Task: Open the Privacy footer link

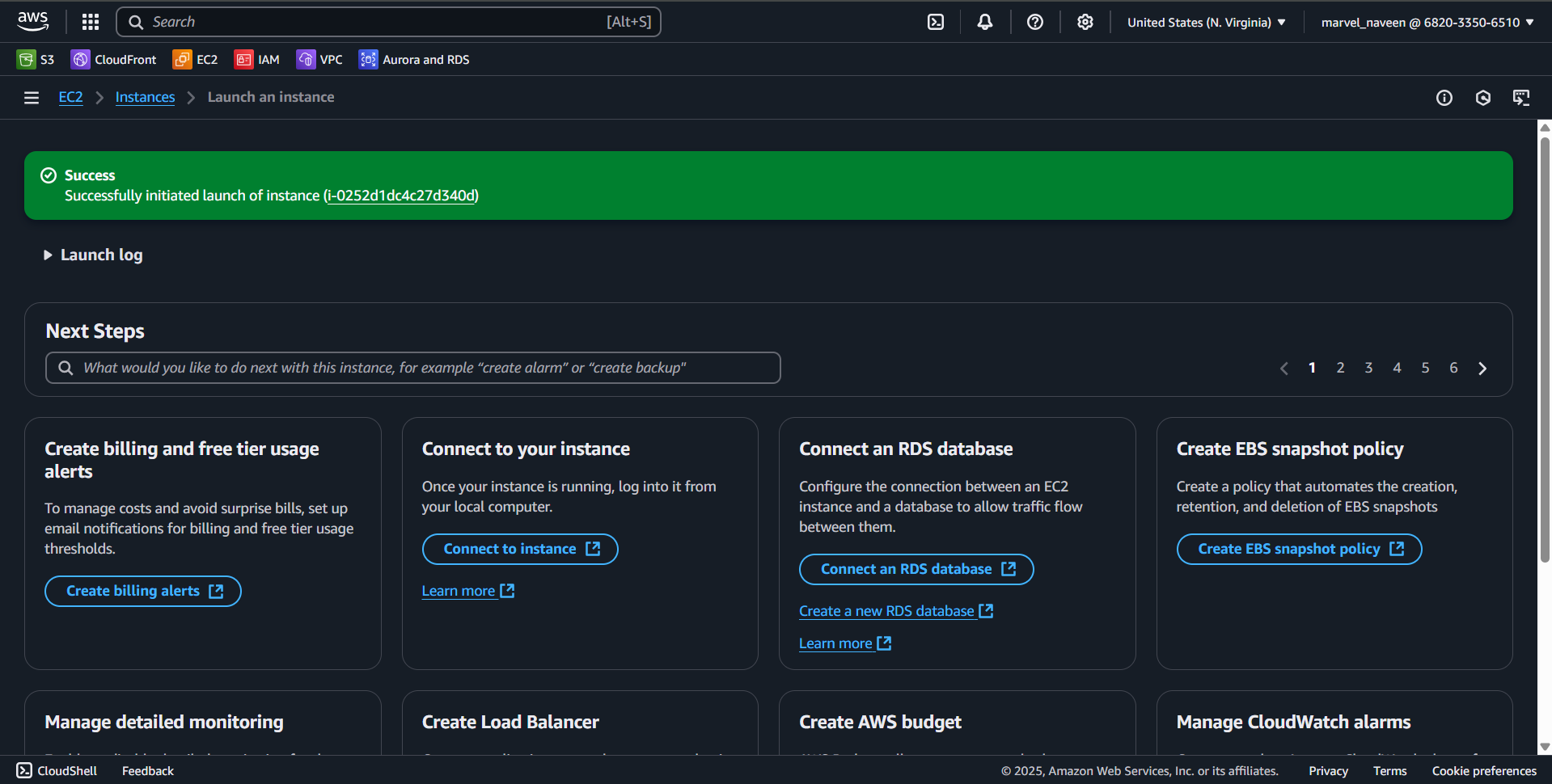Action: 1328,771
